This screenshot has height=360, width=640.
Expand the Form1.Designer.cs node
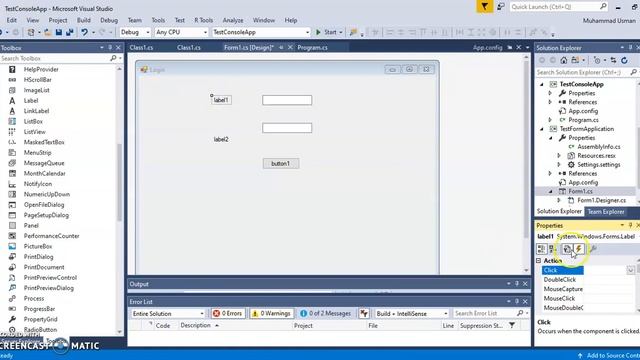pos(559,200)
